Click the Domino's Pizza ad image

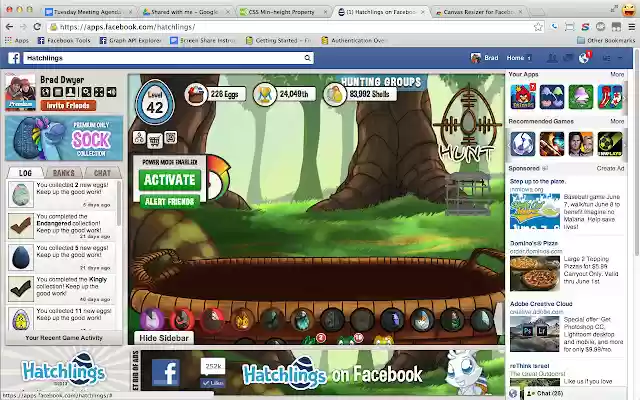[535, 273]
